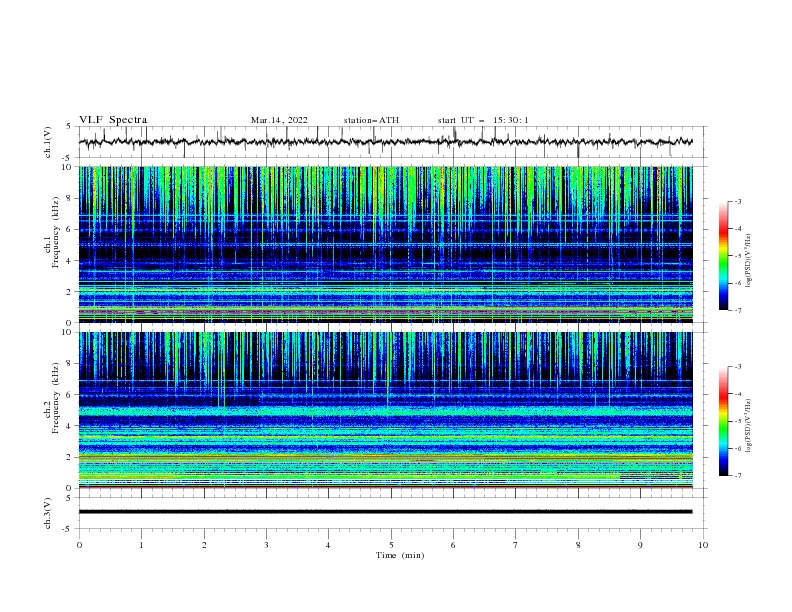Click inside the ch.2 spectrogram plot
The width and height of the screenshot is (792, 612).
[385, 410]
